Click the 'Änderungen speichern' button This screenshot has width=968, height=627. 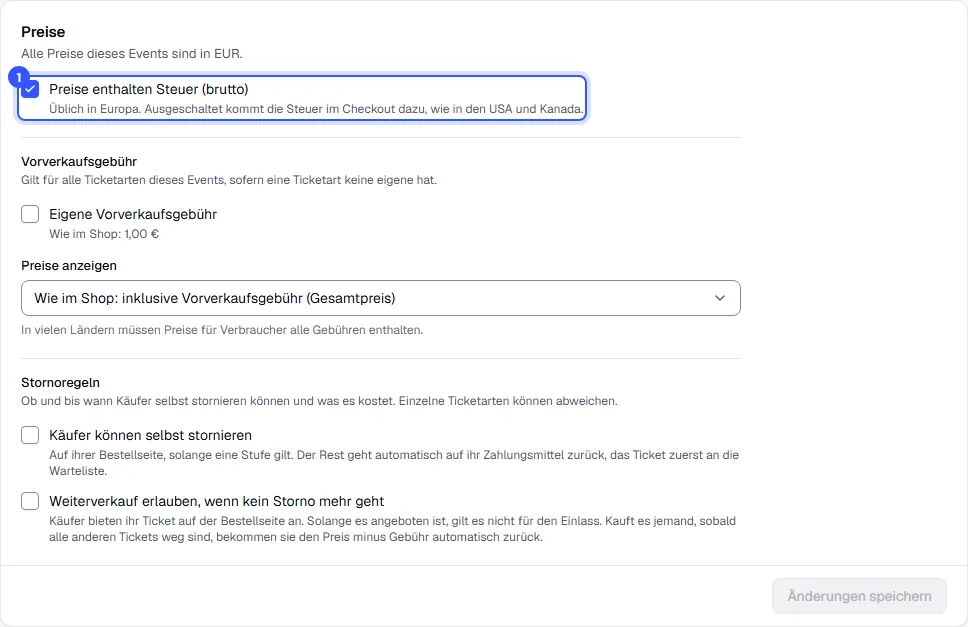point(859,596)
